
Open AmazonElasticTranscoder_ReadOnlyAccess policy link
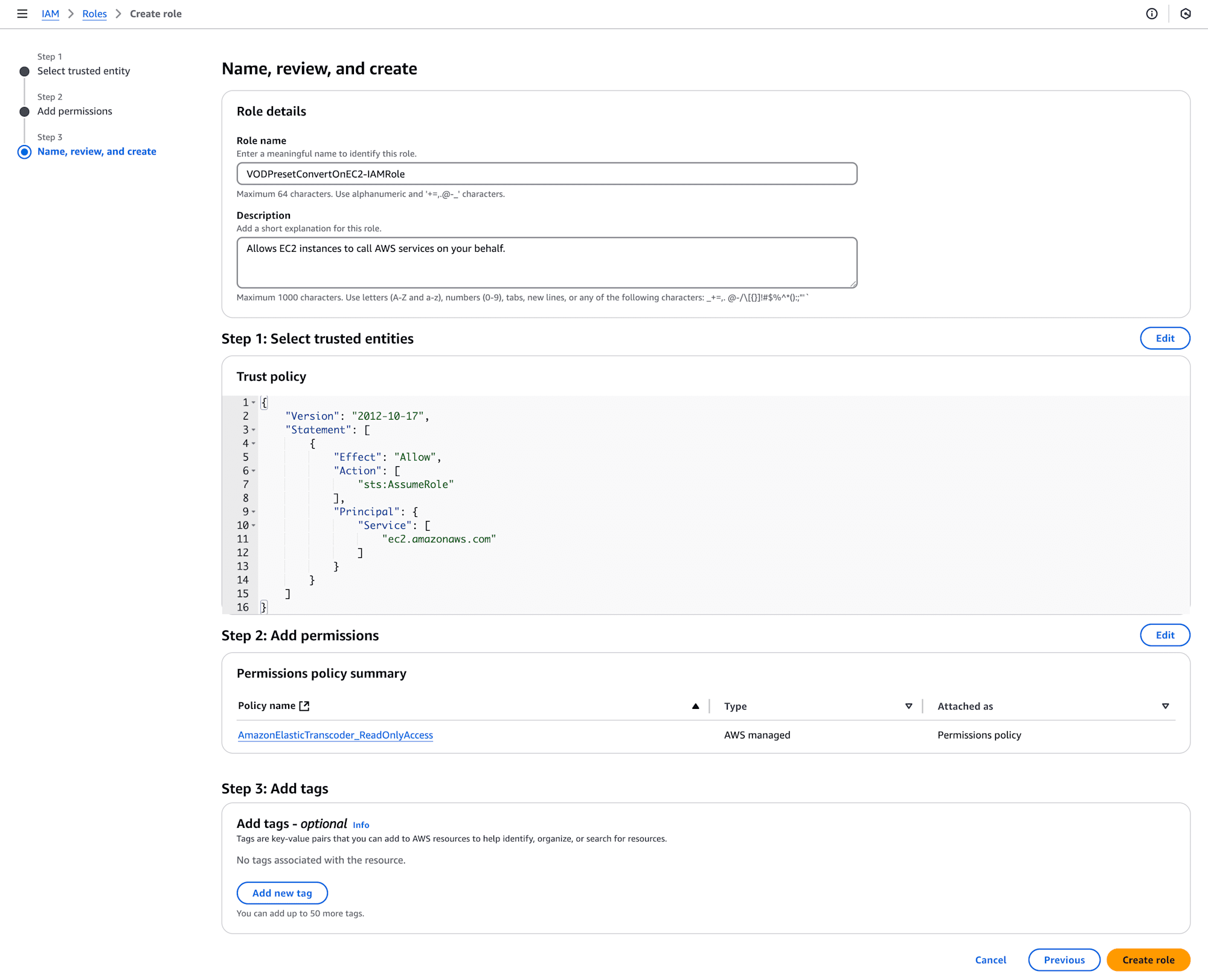[x=335, y=735]
